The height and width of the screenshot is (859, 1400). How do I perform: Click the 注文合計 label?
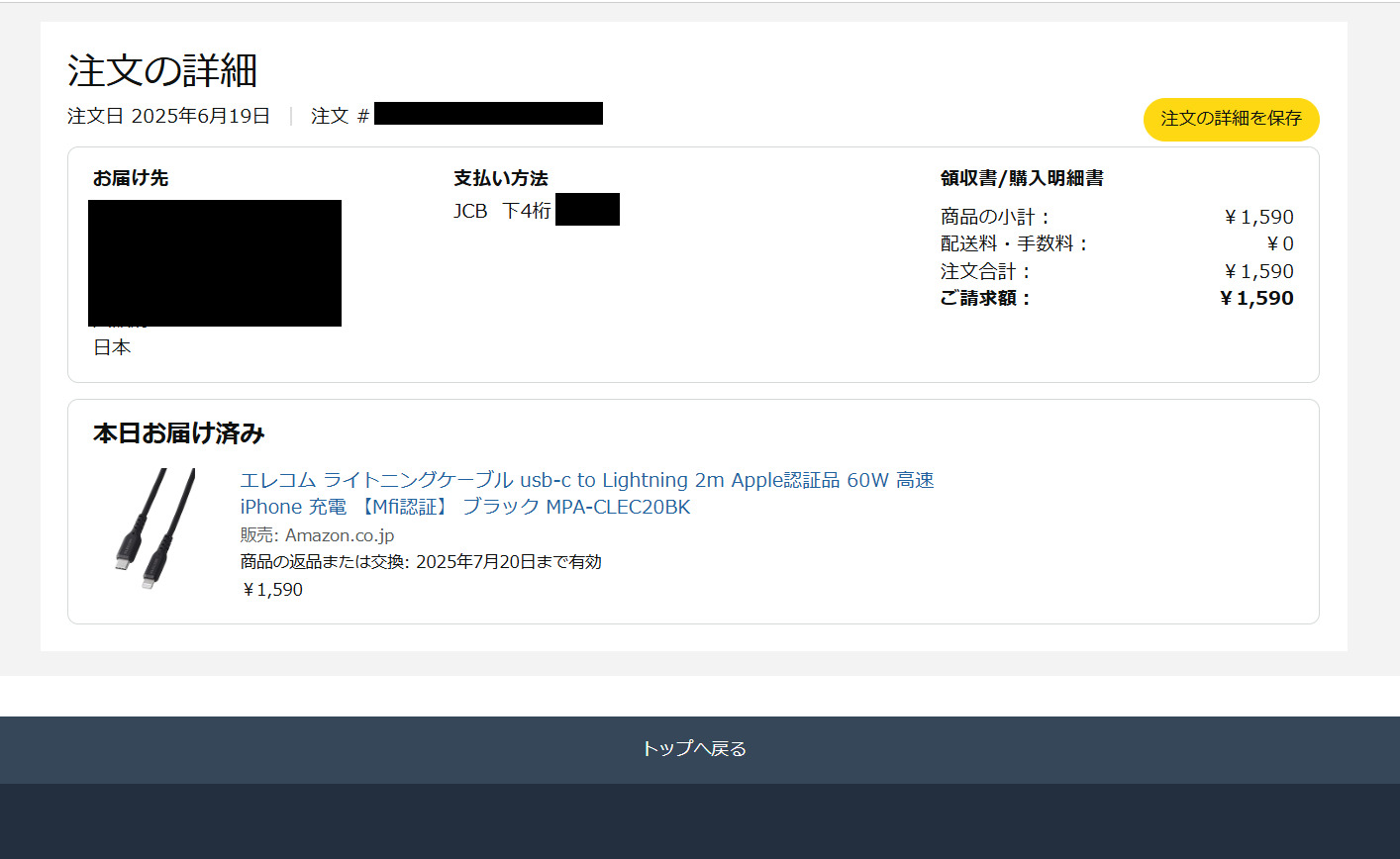pyautogui.click(x=985, y=271)
